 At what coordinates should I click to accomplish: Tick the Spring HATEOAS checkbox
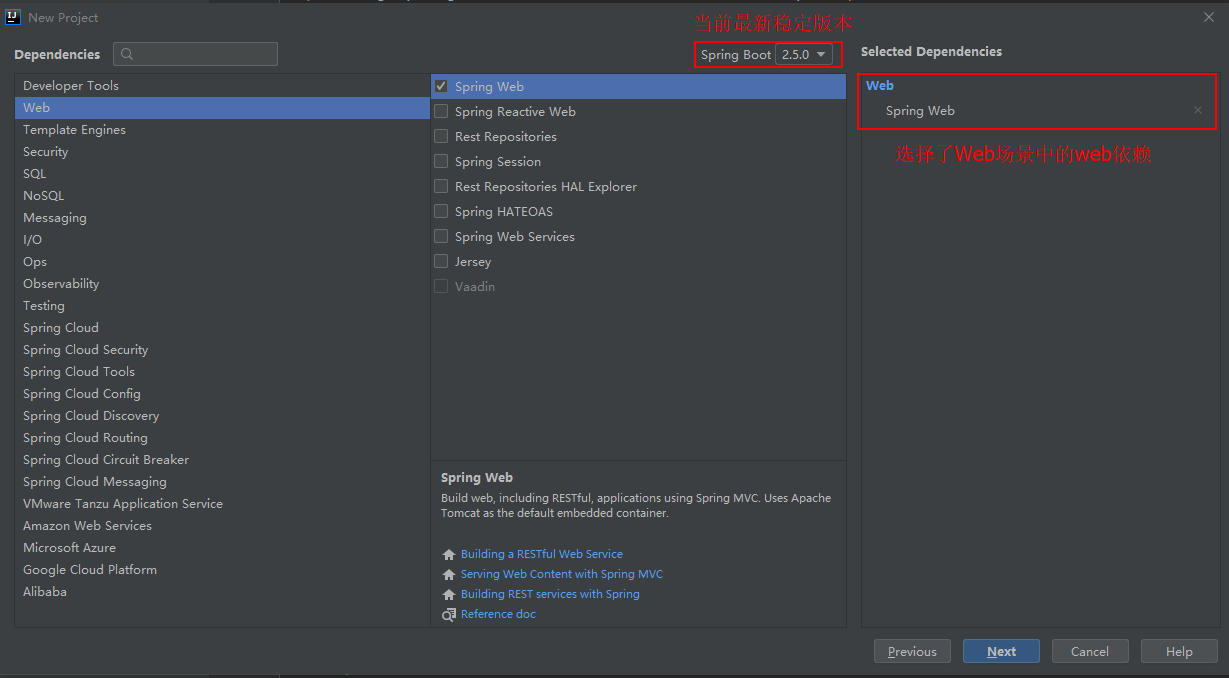(441, 212)
